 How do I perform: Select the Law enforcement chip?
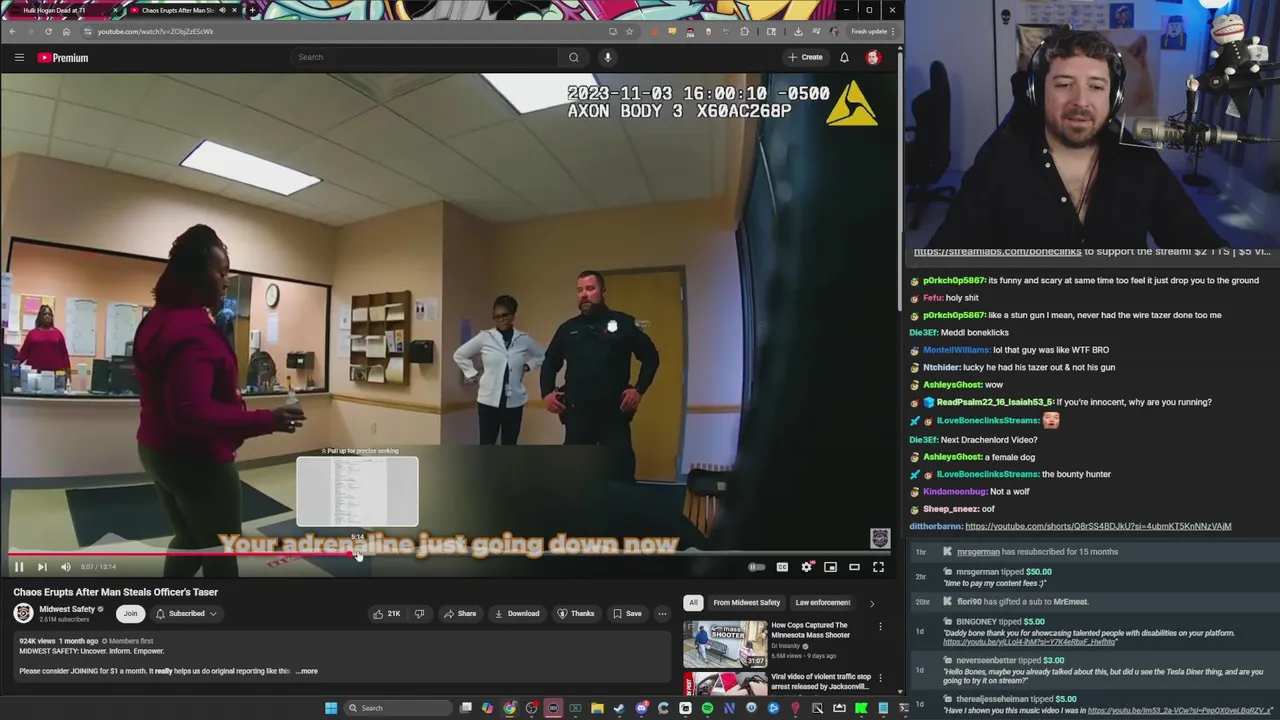coord(823,602)
